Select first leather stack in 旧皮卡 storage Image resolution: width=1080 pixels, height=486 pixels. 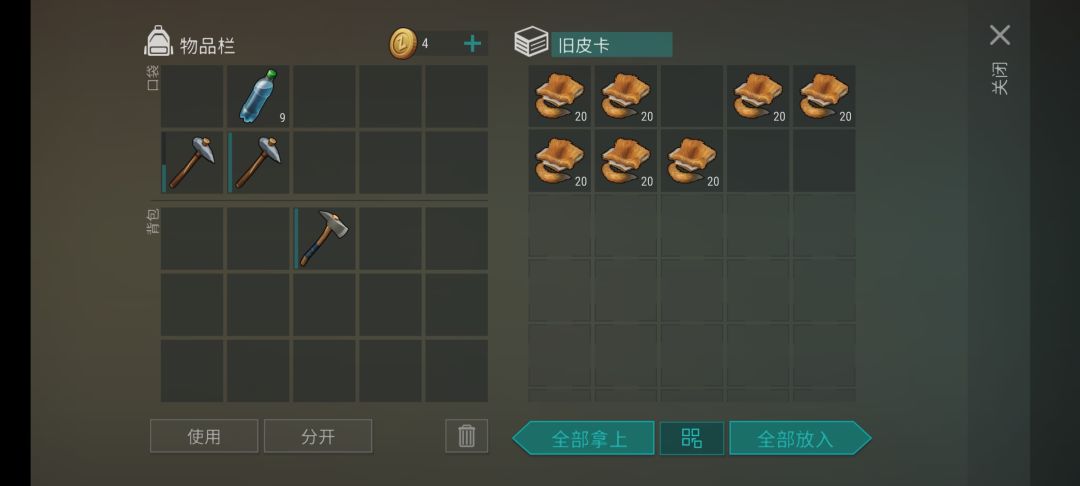click(x=559, y=96)
